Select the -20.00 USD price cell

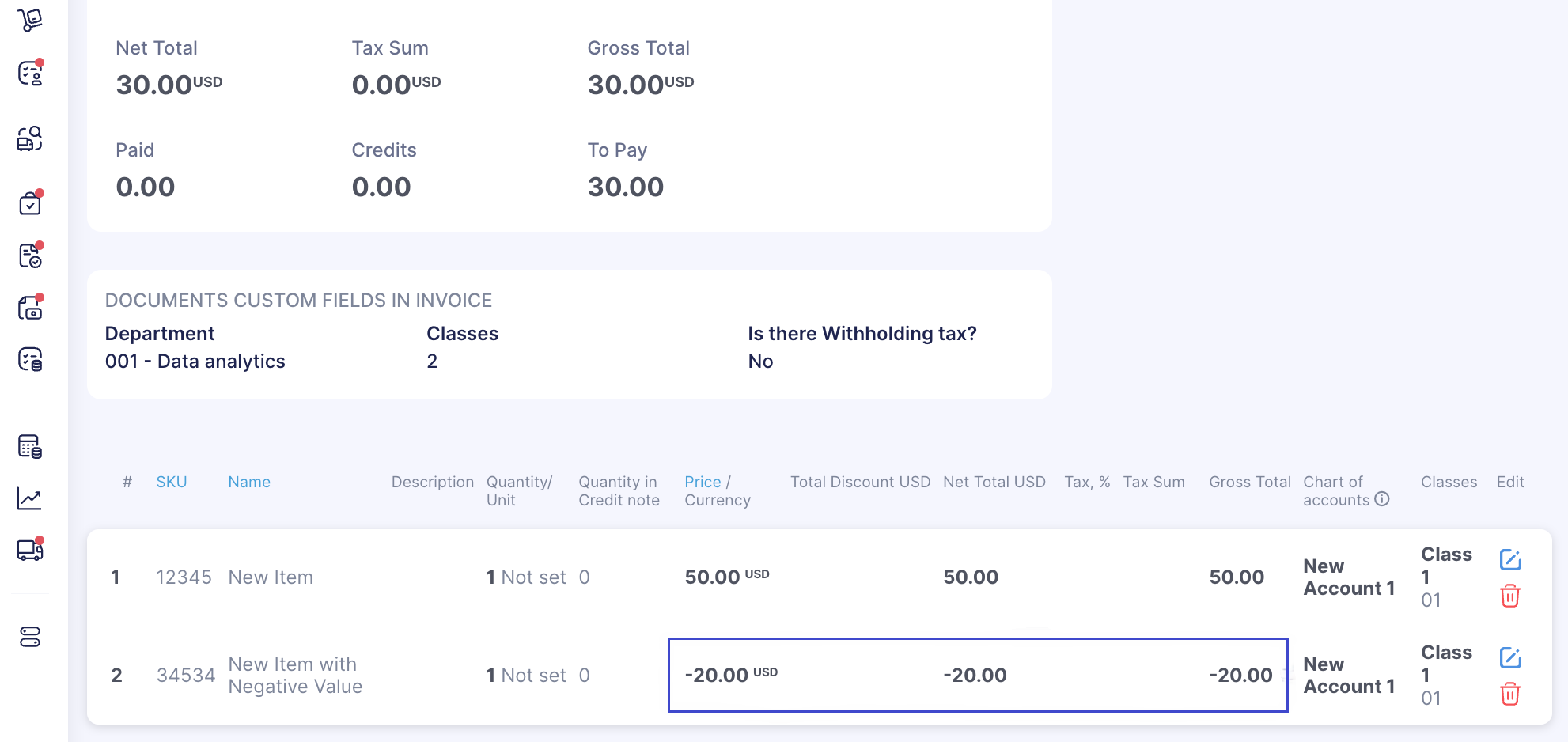click(x=731, y=675)
